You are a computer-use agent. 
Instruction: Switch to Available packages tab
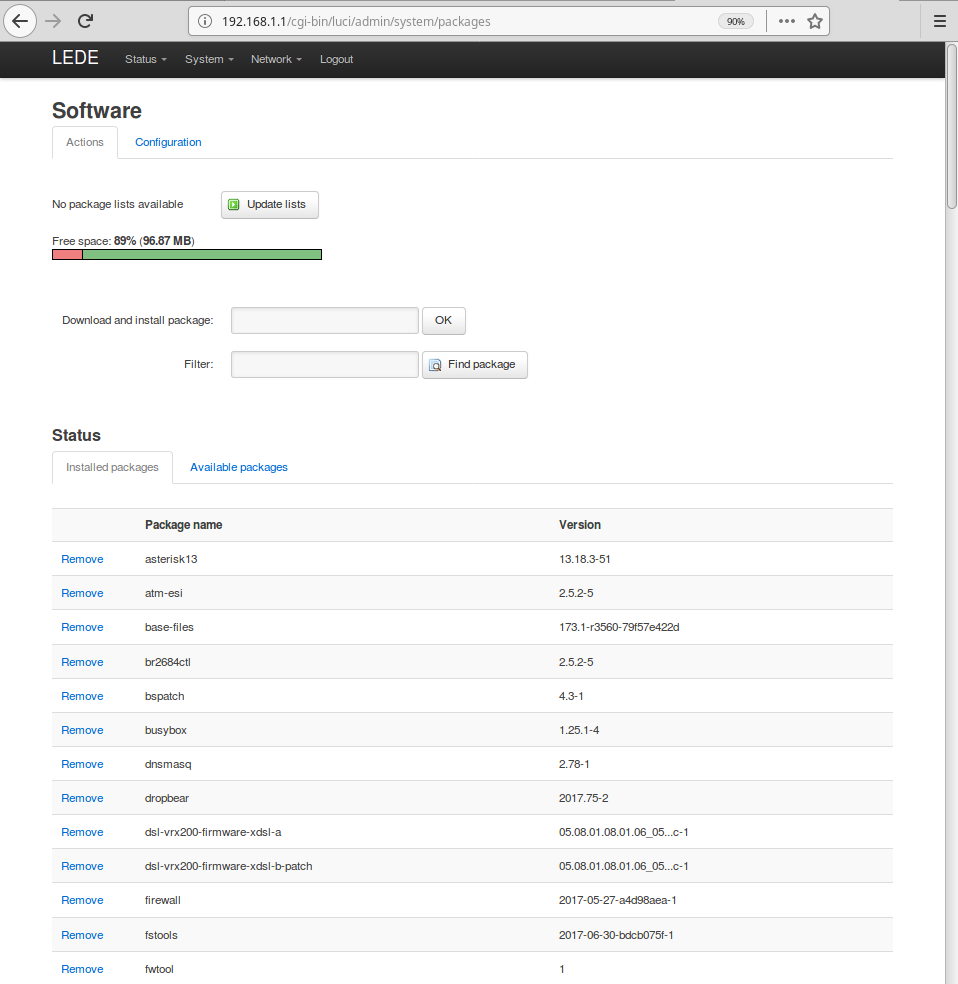pyautogui.click(x=238, y=468)
